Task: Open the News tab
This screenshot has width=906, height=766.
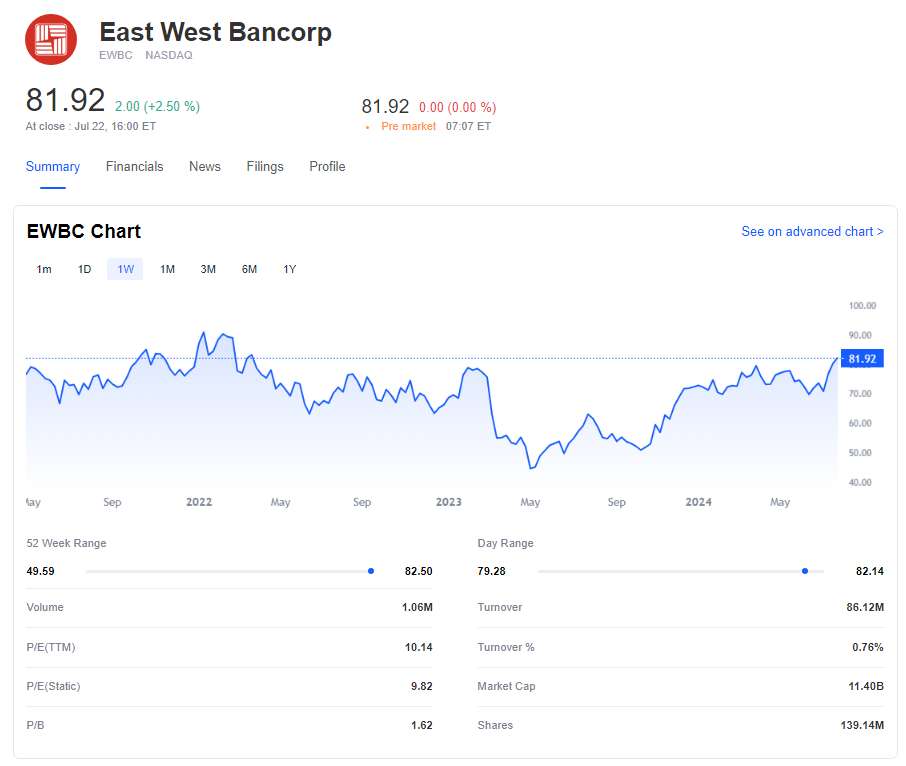Action: [205, 167]
